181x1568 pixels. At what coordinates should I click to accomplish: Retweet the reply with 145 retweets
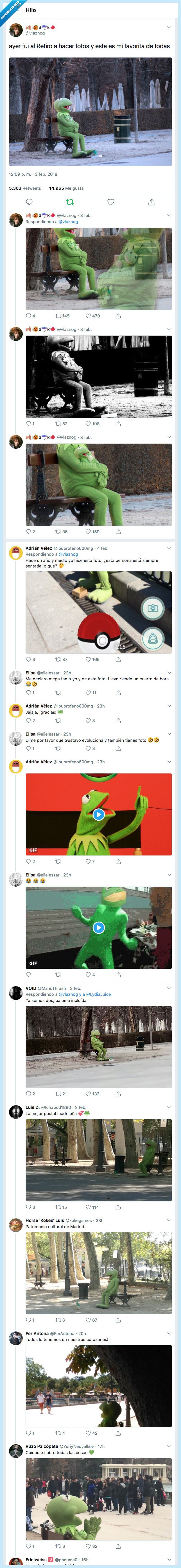point(58,316)
